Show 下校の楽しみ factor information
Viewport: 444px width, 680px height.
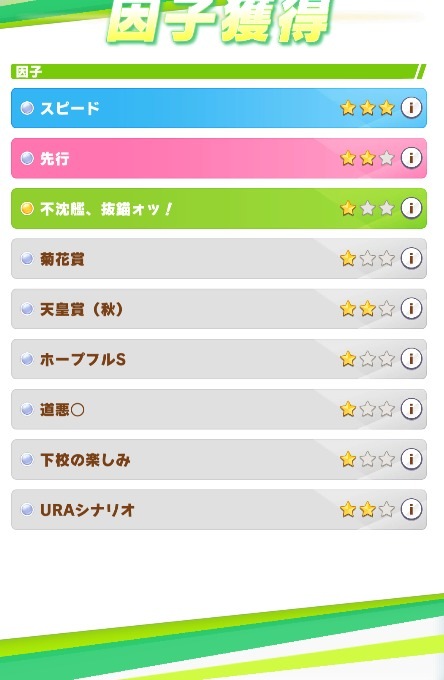click(x=411, y=459)
